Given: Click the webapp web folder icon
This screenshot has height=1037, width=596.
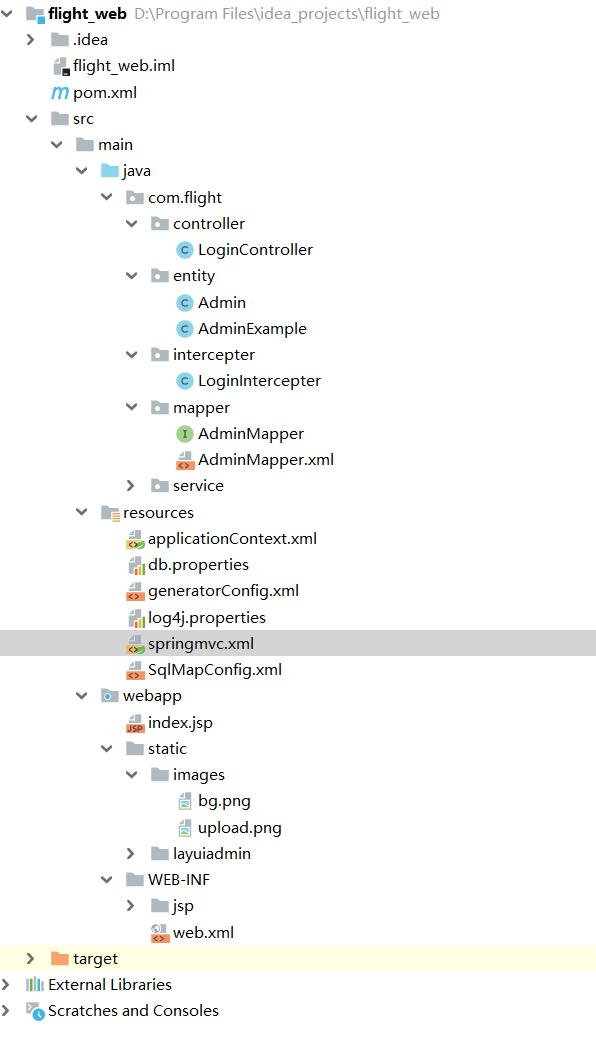Looking at the screenshot, I should click(110, 696).
